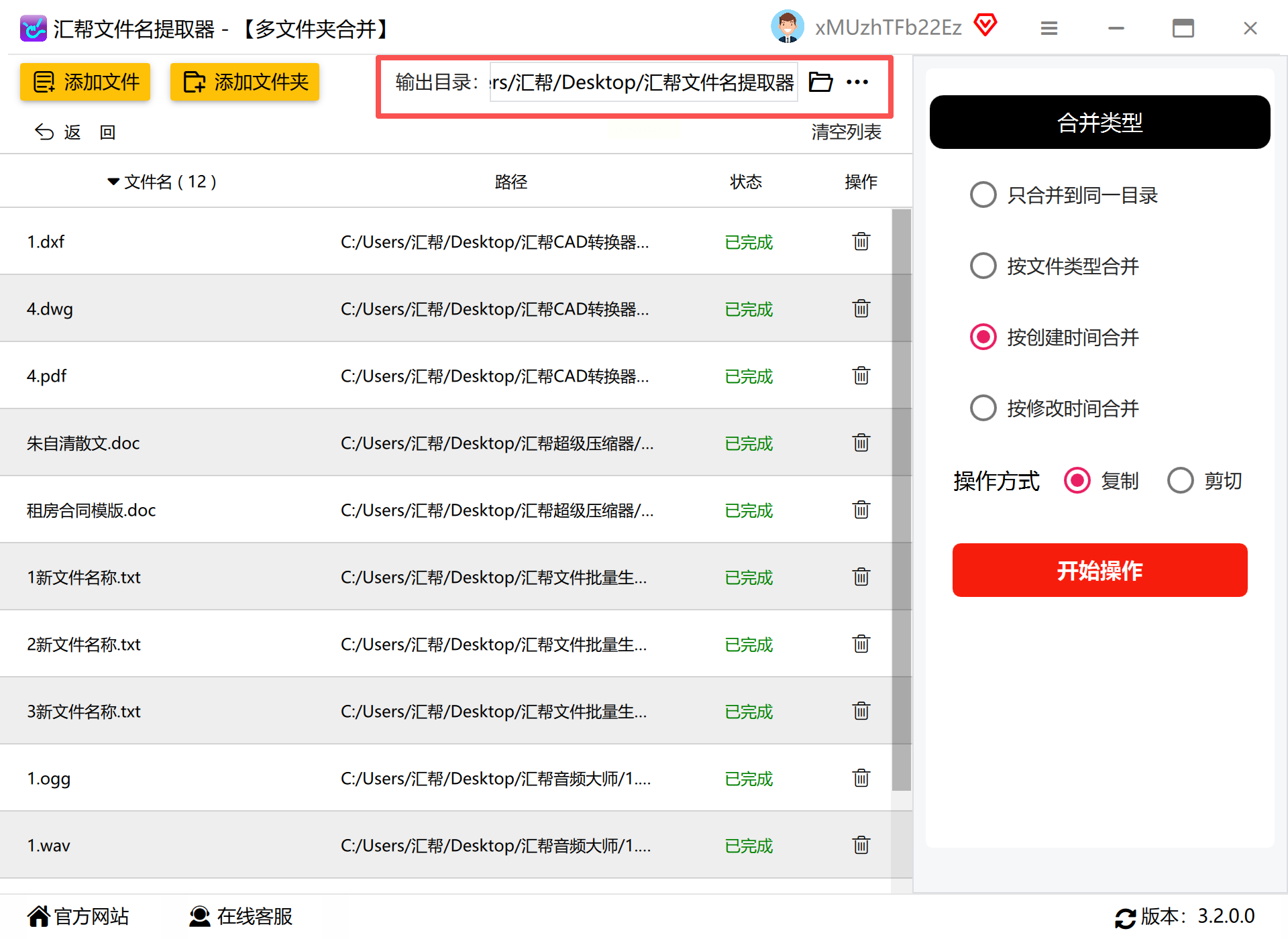Open the hamburger menu in the title bar
The image size is (1288, 939).
[x=1049, y=28]
